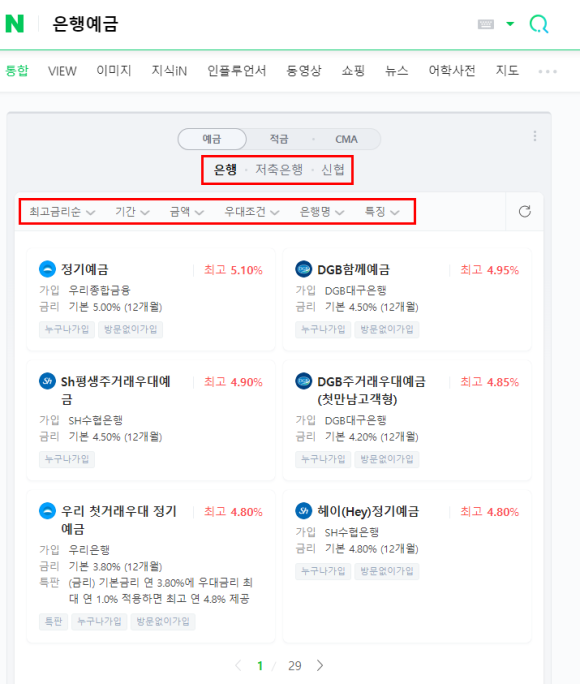Open the on-screen keyboard icon
580x684 pixels.
tap(486, 24)
